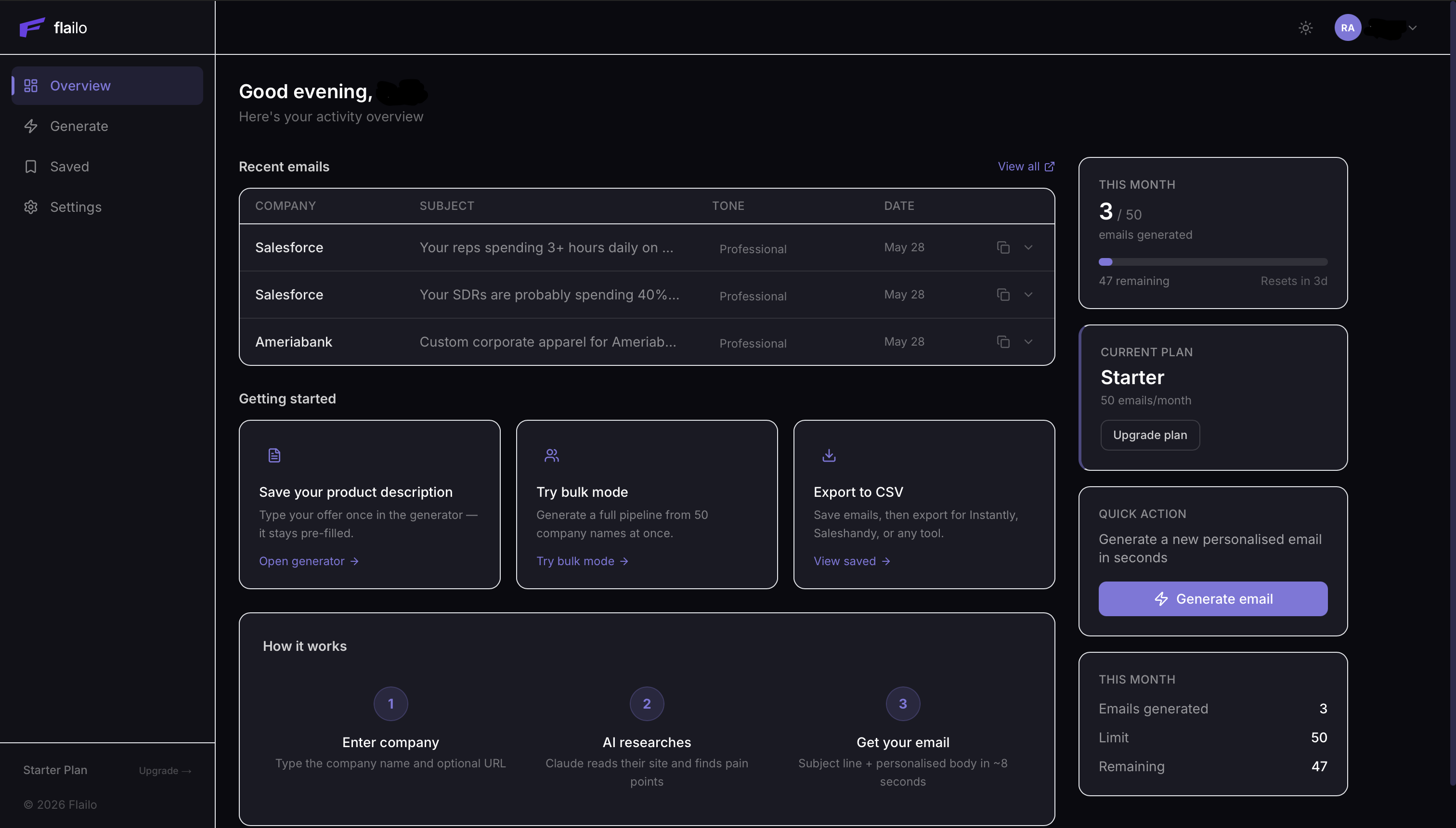This screenshot has width=1456, height=828.
Task: Copy the Ameriabank email
Action: pos(1003,342)
